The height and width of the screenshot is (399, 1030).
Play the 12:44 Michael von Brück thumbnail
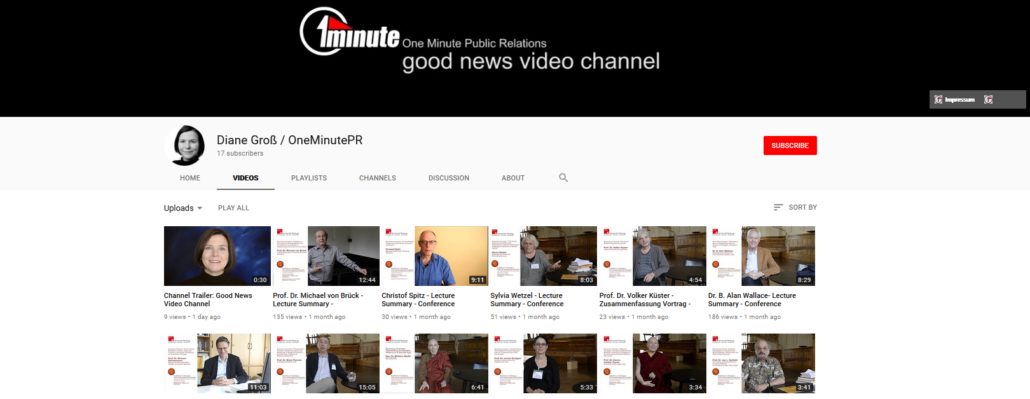[x=326, y=256]
